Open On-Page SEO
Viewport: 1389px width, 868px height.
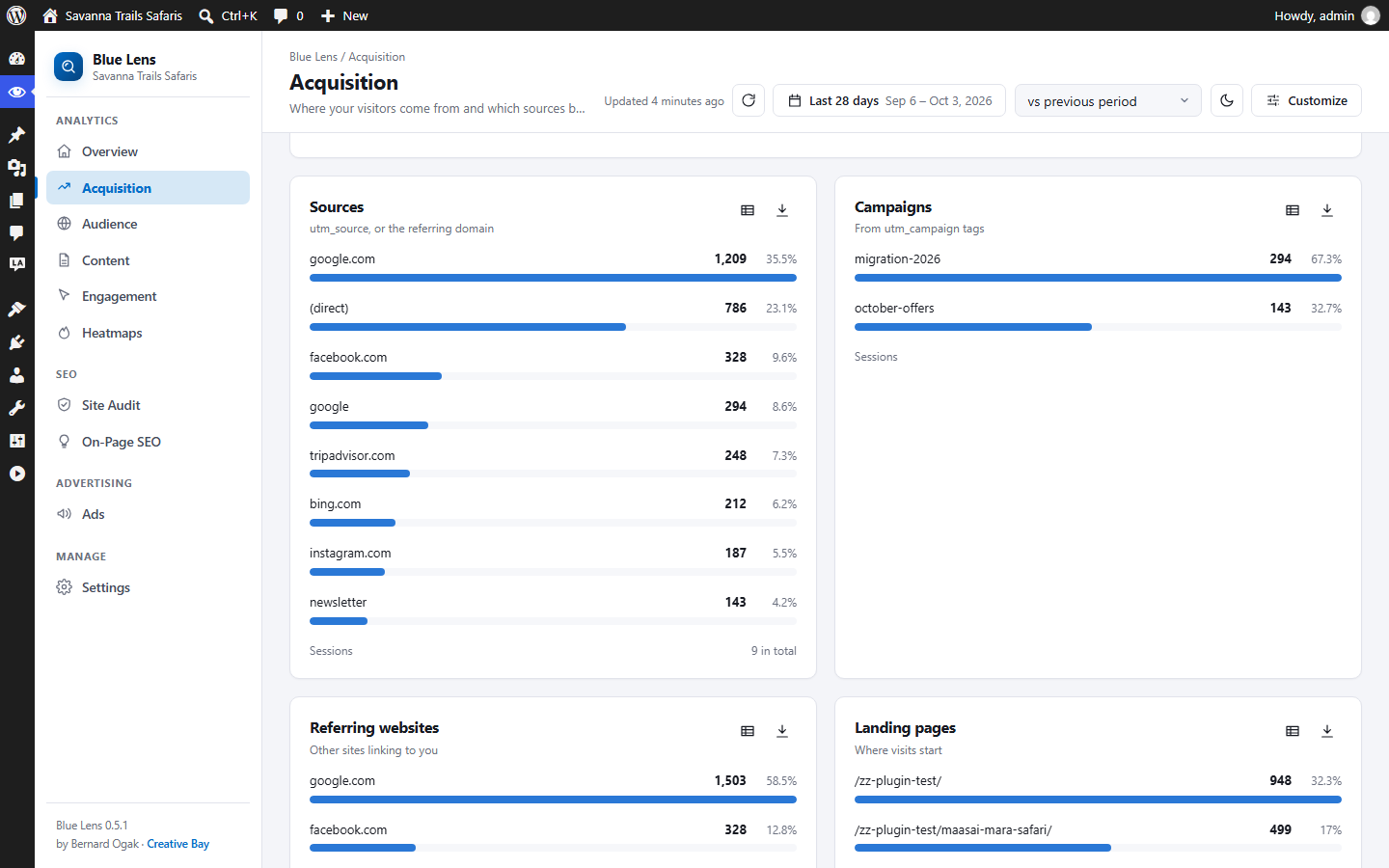[x=148, y=442]
